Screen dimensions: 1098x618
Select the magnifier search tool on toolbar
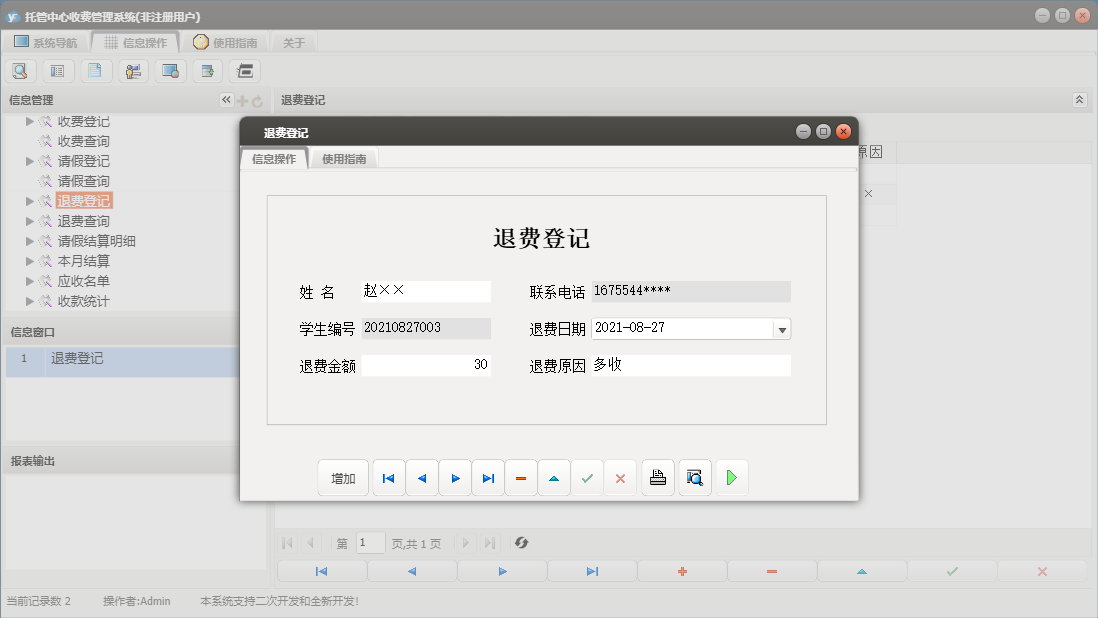pyautogui.click(x=20, y=70)
